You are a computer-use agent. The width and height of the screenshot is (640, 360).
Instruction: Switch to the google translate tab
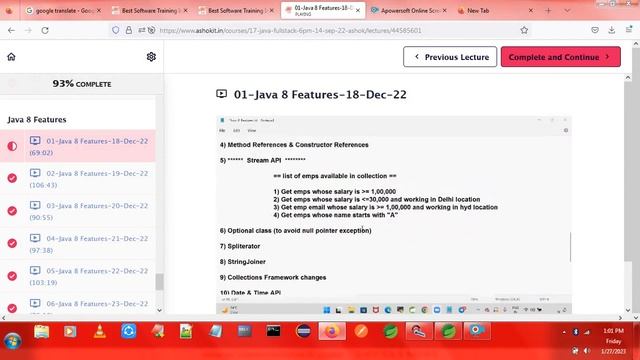point(63,11)
